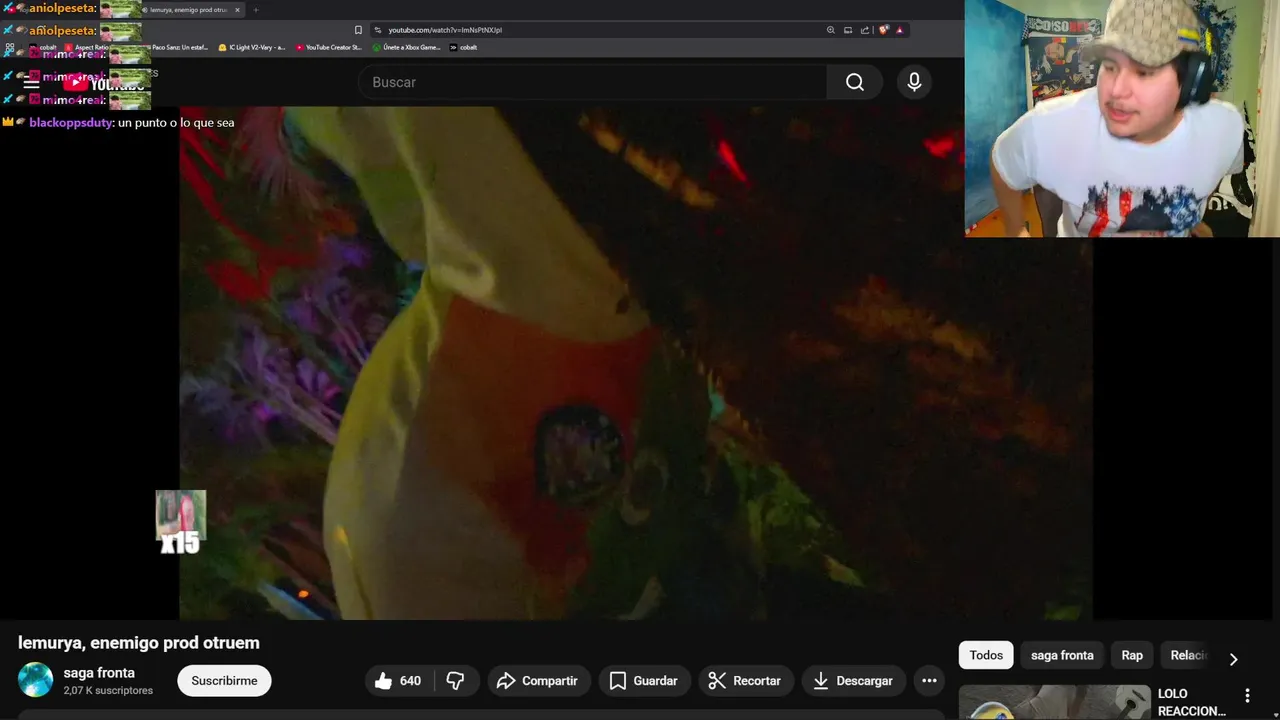Close the lemurya enemigo browser tab
This screenshot has height=720, width=1280.
[x=237, y=10]
